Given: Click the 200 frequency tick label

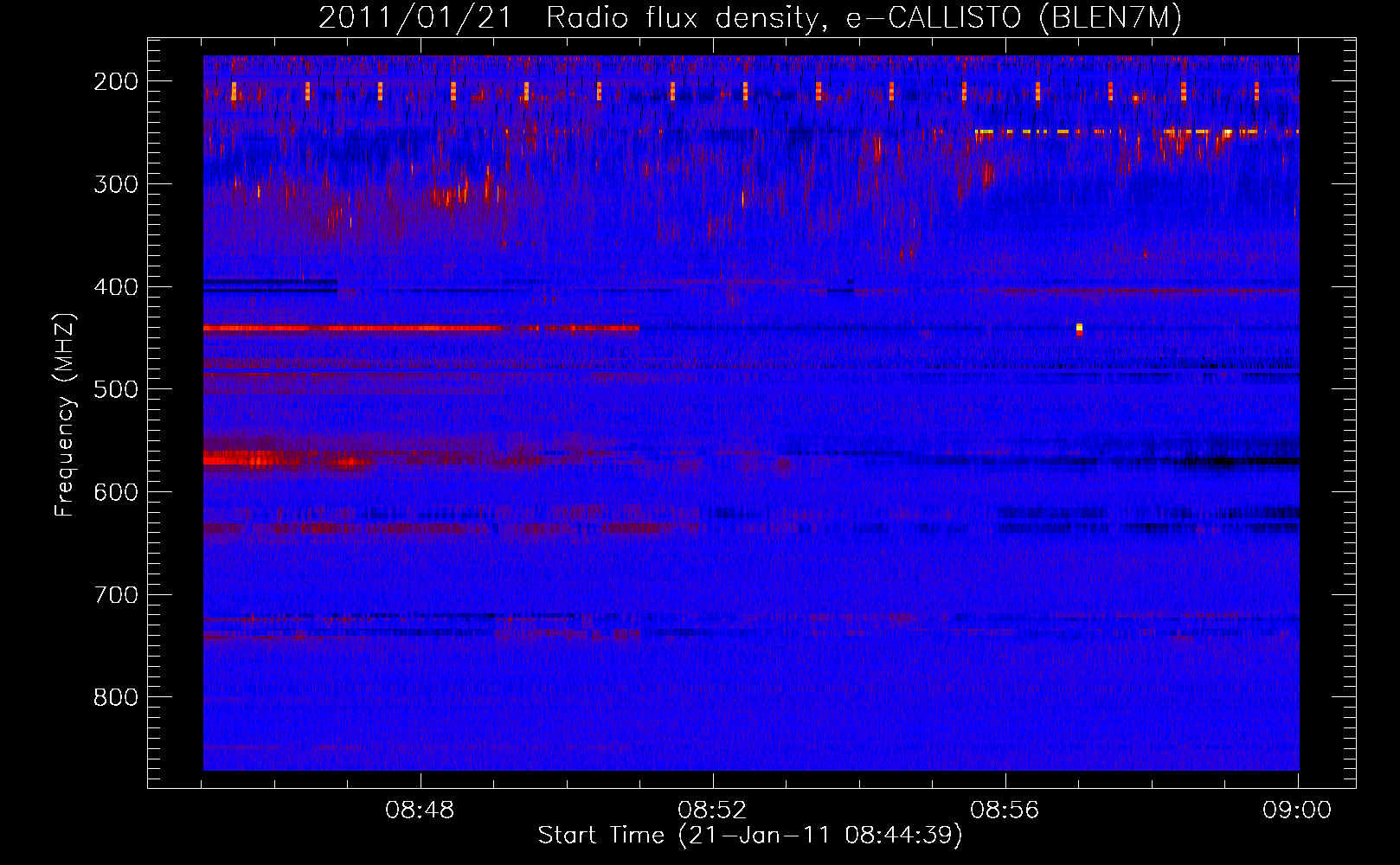Looking at the screenshot, I should [x=116, y=81].
